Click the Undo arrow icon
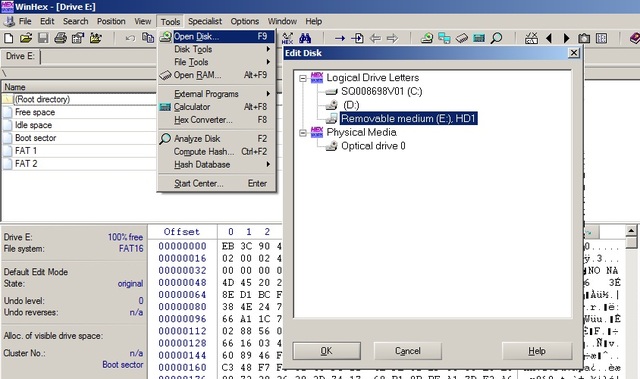 [130, 38]
